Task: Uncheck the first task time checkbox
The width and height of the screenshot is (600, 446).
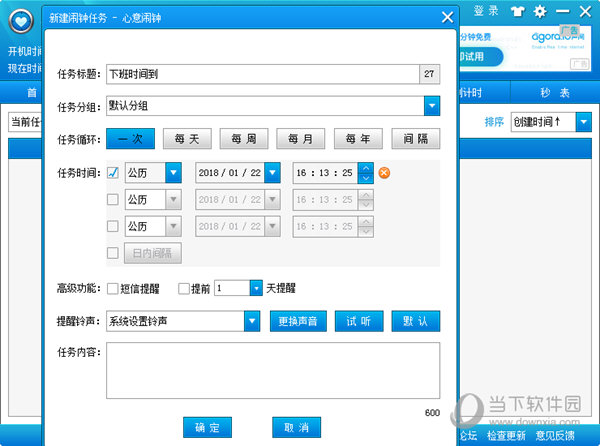Action: pos(113,173)
